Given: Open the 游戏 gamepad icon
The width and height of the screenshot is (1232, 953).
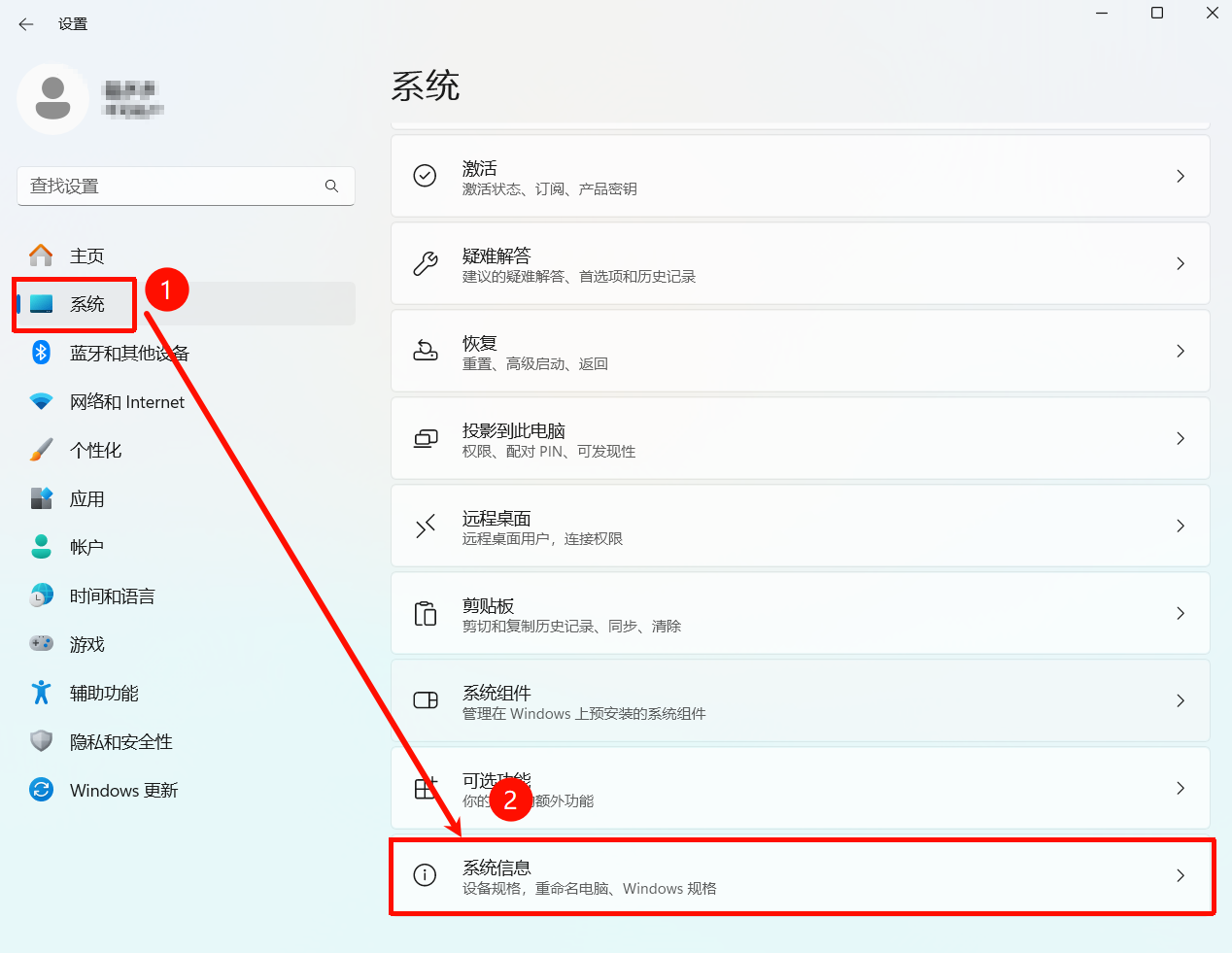Looking at the screenshot, I should [x=41, y=643].
